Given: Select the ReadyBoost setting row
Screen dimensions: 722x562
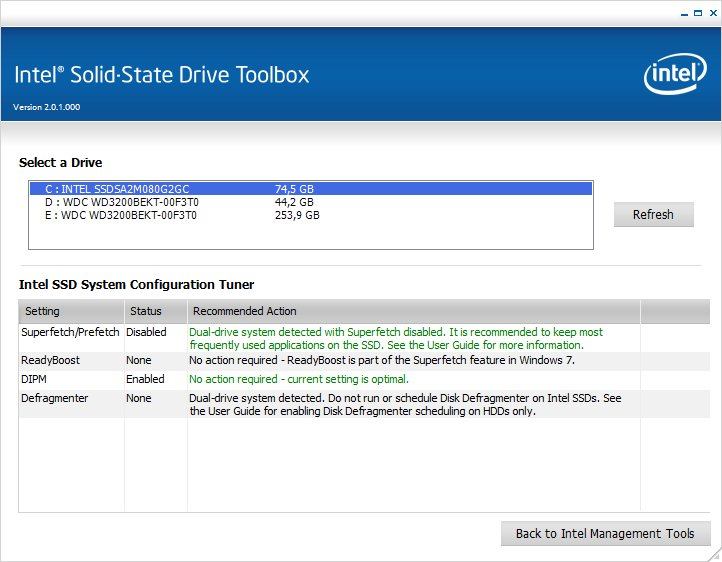Looking at the screenshot, I should [364, 360].
